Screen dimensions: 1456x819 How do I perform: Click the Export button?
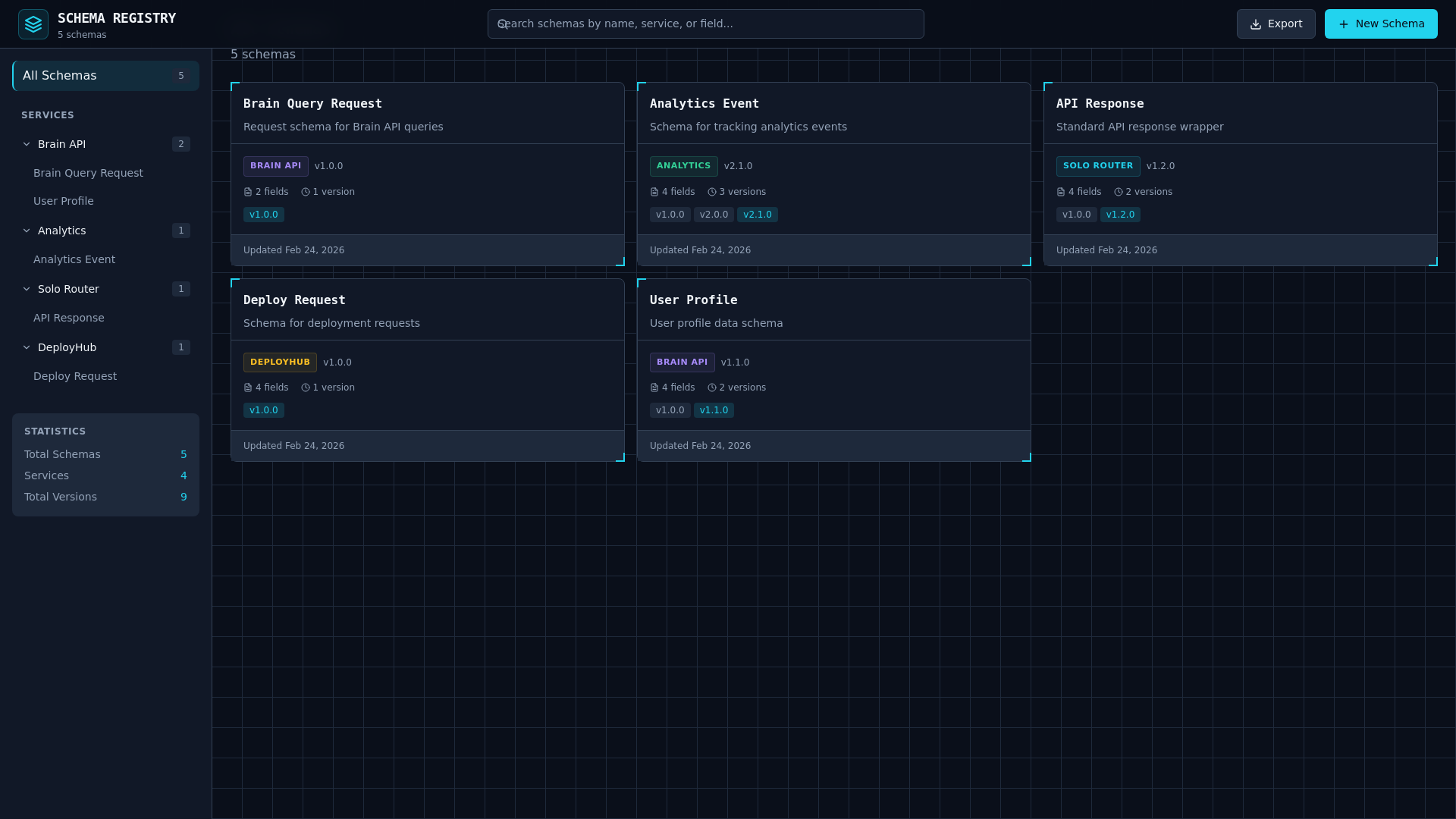tap(1276, 24)
